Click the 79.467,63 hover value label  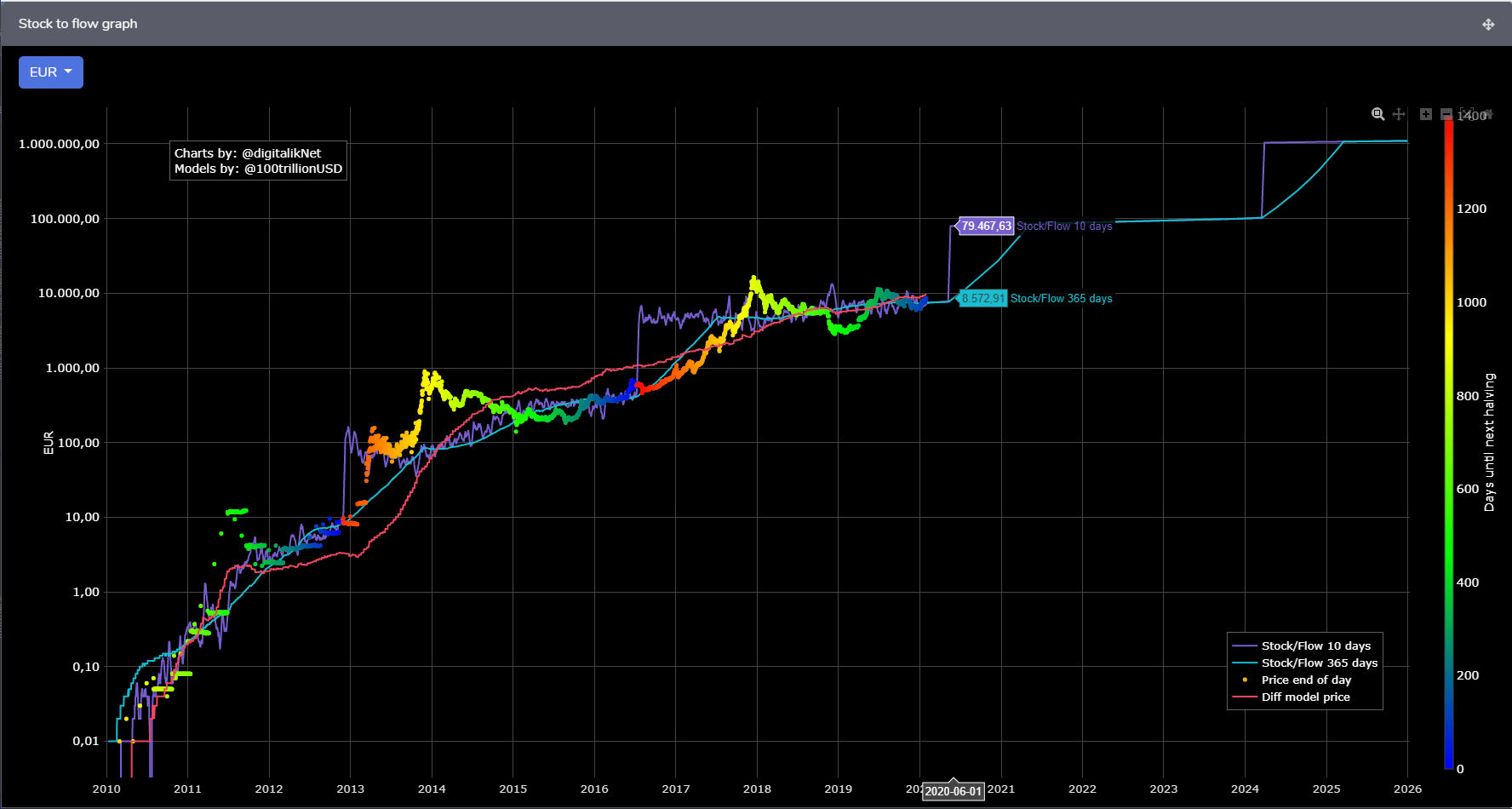[x=986, y=226]
